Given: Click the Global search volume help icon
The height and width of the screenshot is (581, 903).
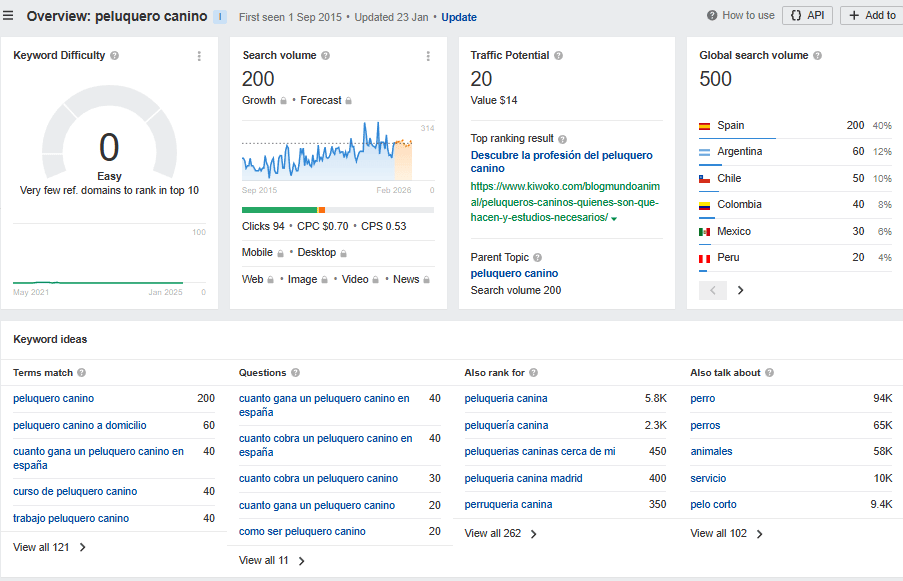Looking at the screenshot, I should [x=818, y=56].
